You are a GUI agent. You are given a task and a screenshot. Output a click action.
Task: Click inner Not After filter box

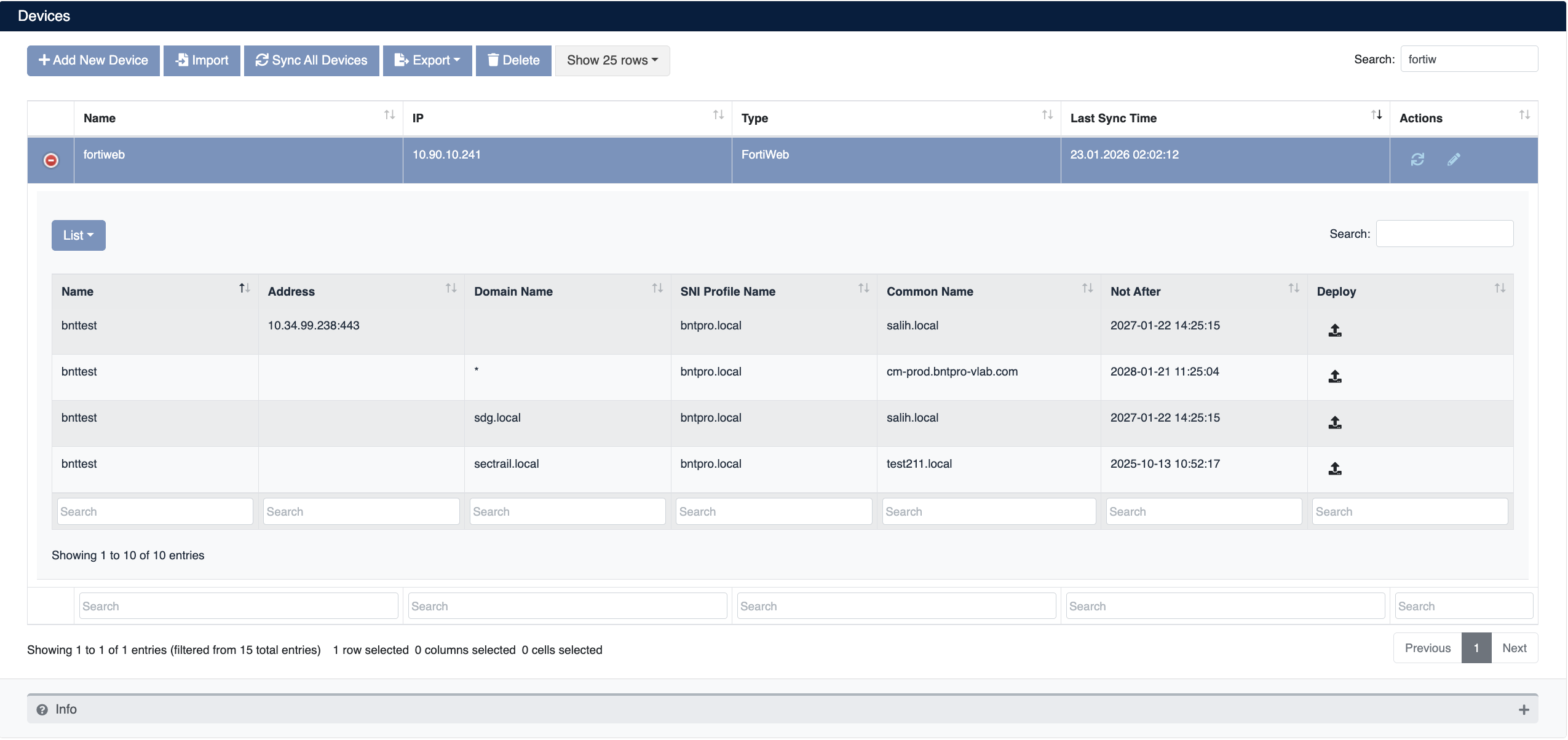(1204, 511)
